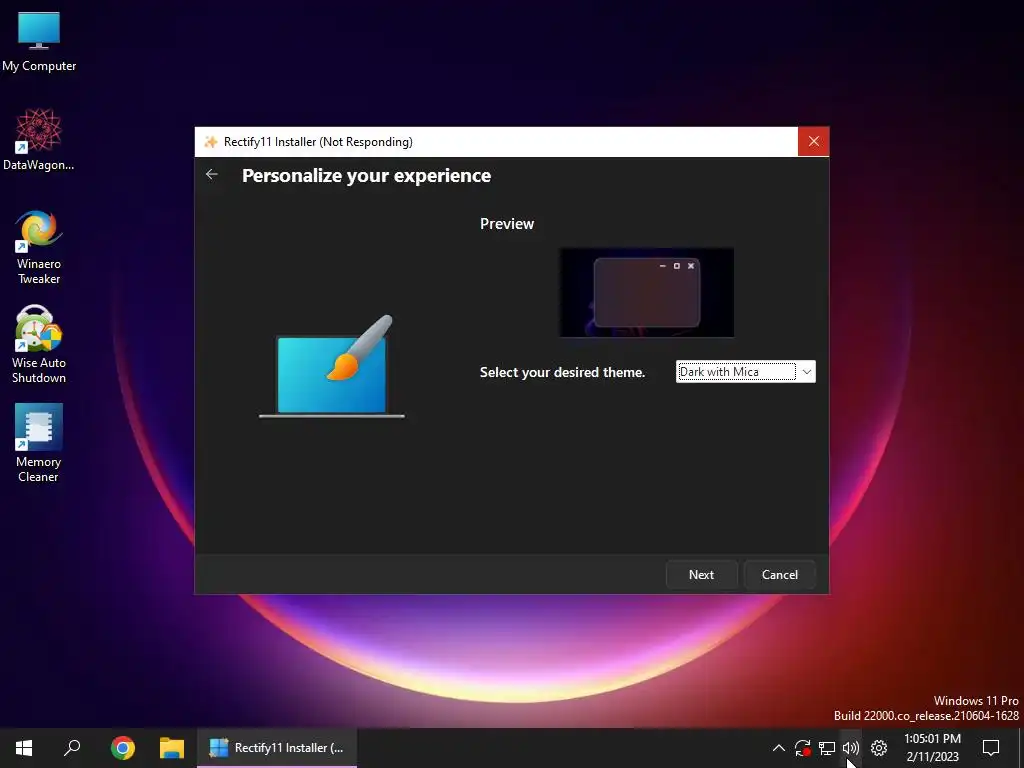The image size is (1024, 768).
Task: Click the Rectify11 Installer title bar icon
Action: pos(210,142)
